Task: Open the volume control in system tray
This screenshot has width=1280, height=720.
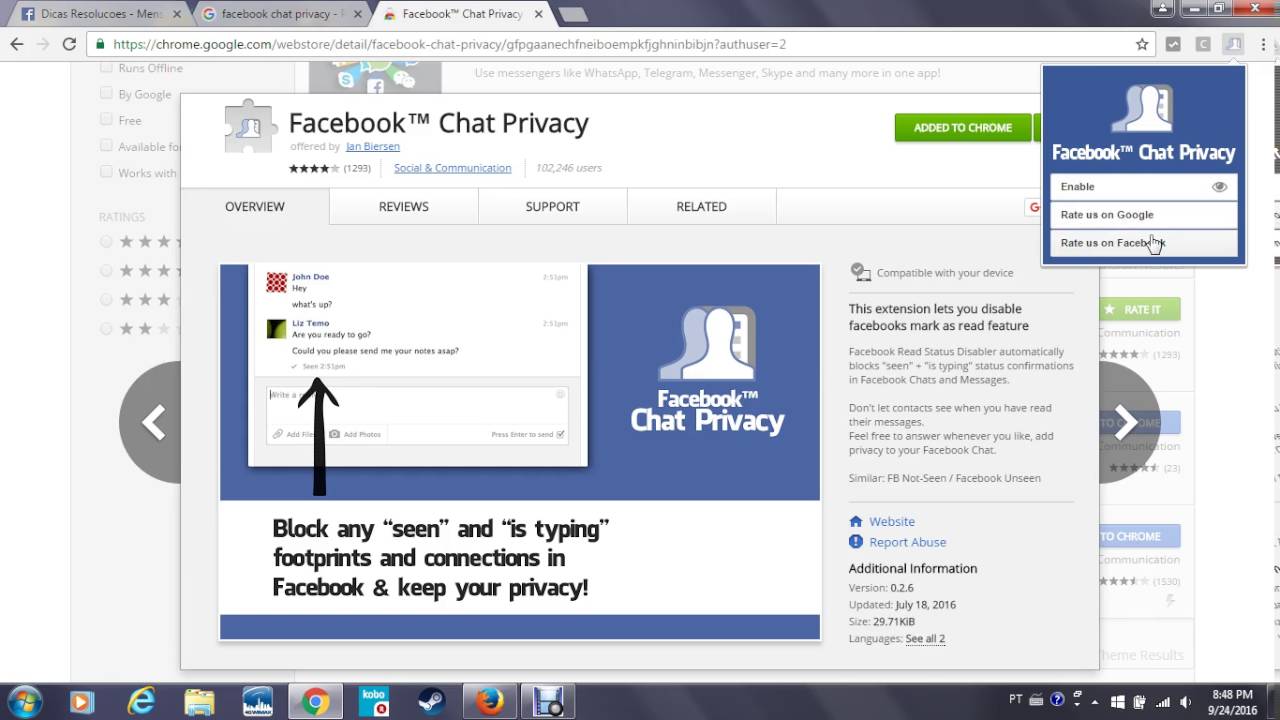Action: 1186,701
